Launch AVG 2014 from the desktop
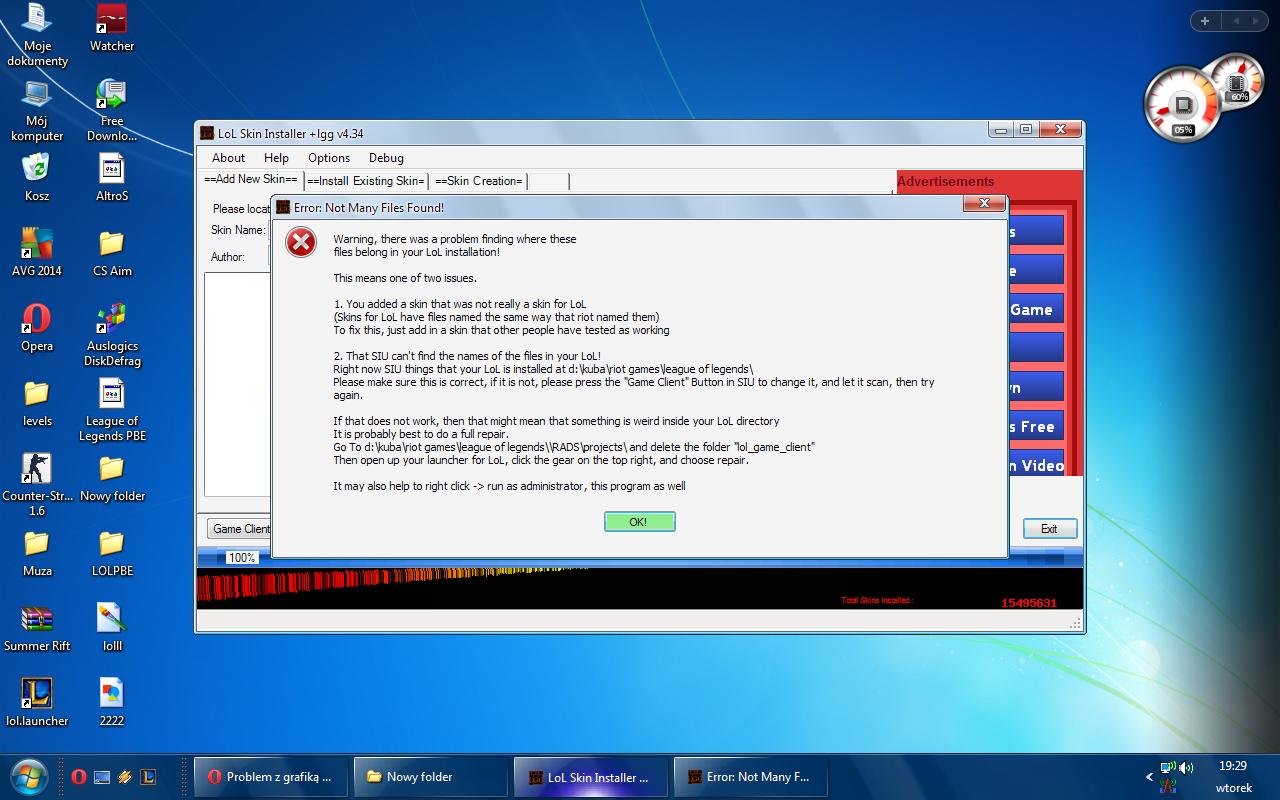 pos(37,253)
